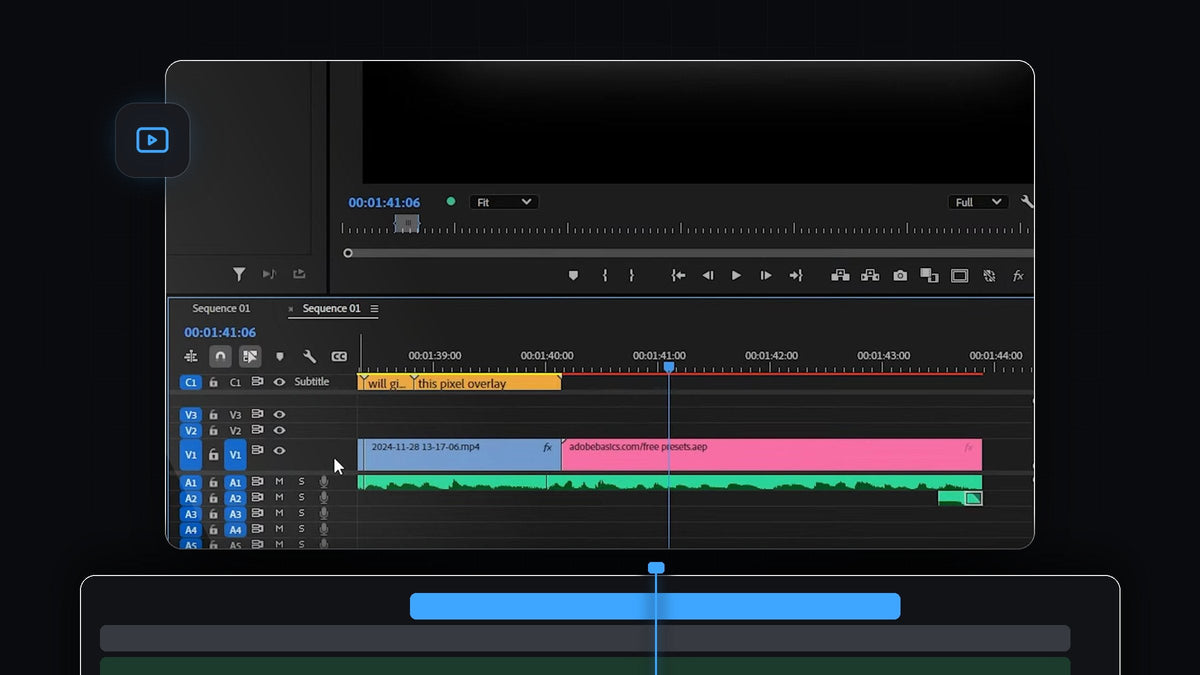Toggle Snap in the timeline
The image size is (1200, 675).
click(x=220, y=356)
